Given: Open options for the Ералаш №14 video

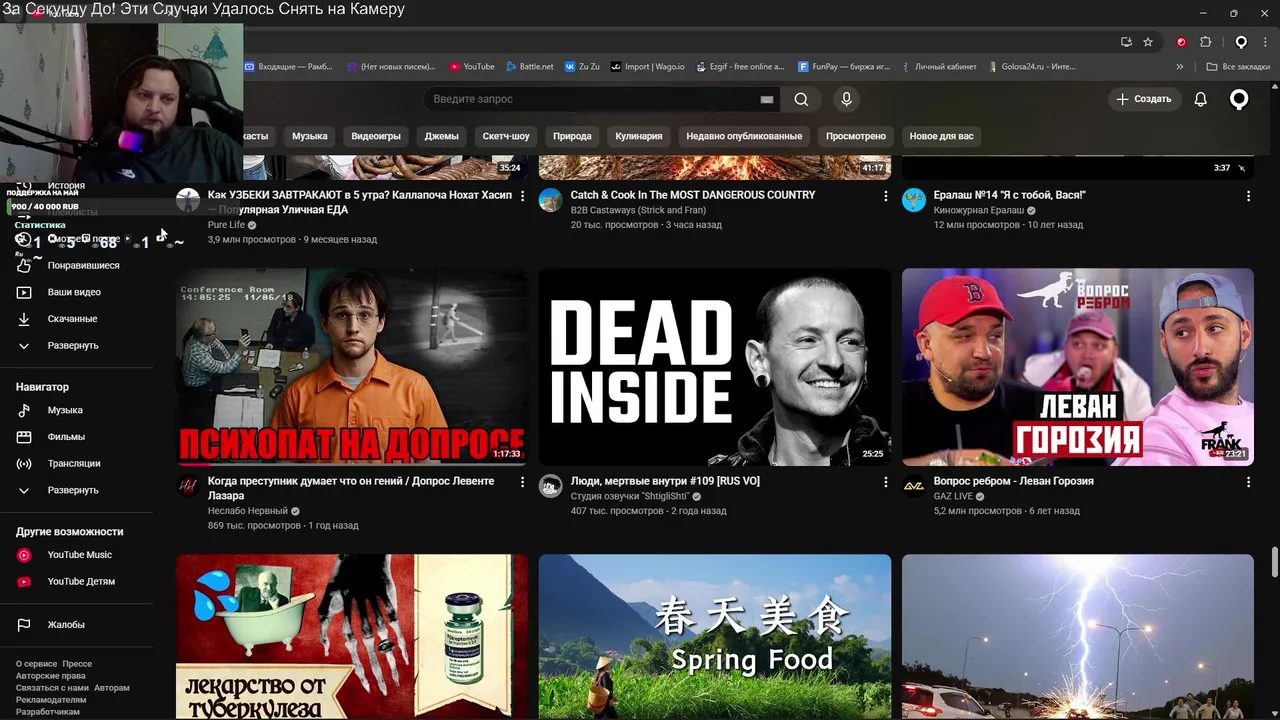Looking at the screenshot, I should click(1248, 196).
